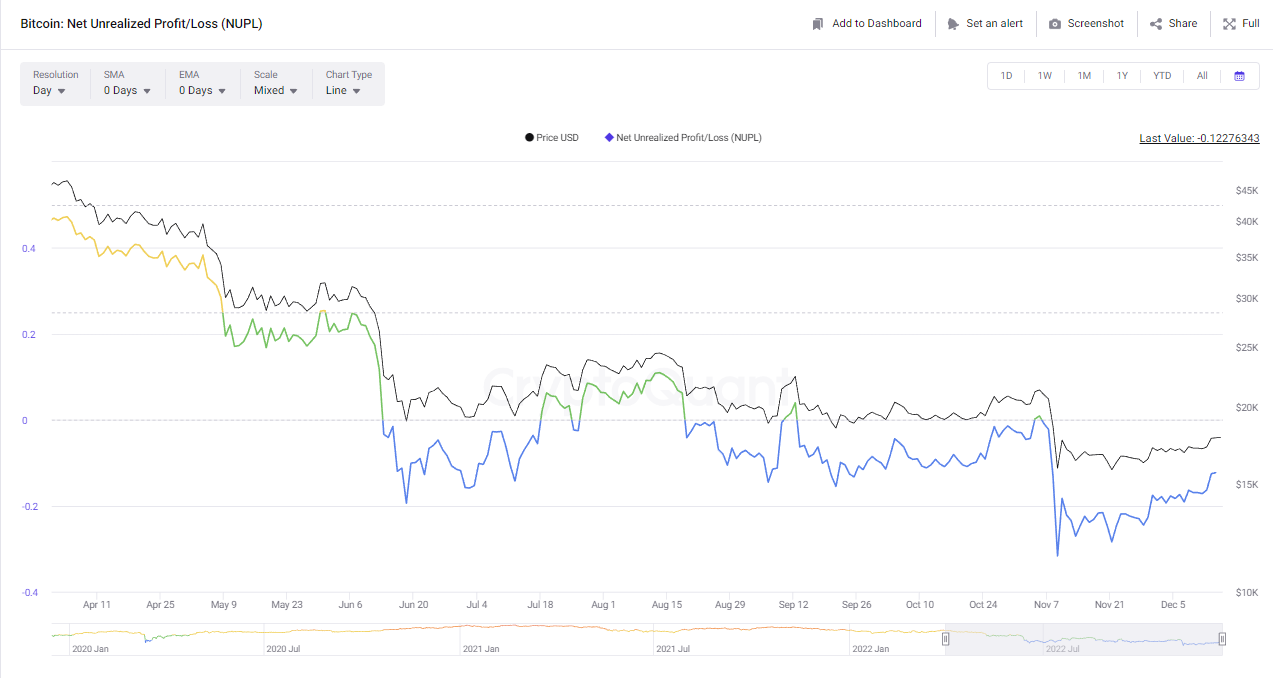Click the Share icon
This screenshot has height=678, width=1273.
[1156, 23]
